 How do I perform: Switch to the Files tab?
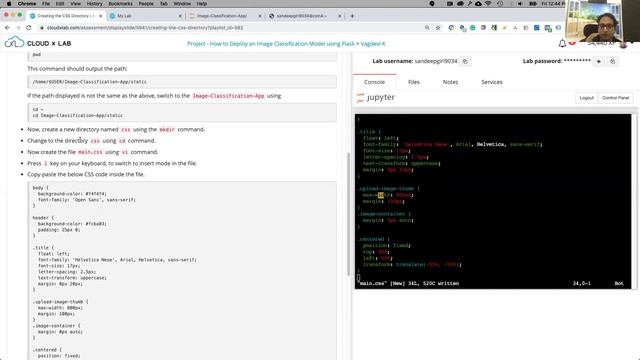click(x=413, y=82)
